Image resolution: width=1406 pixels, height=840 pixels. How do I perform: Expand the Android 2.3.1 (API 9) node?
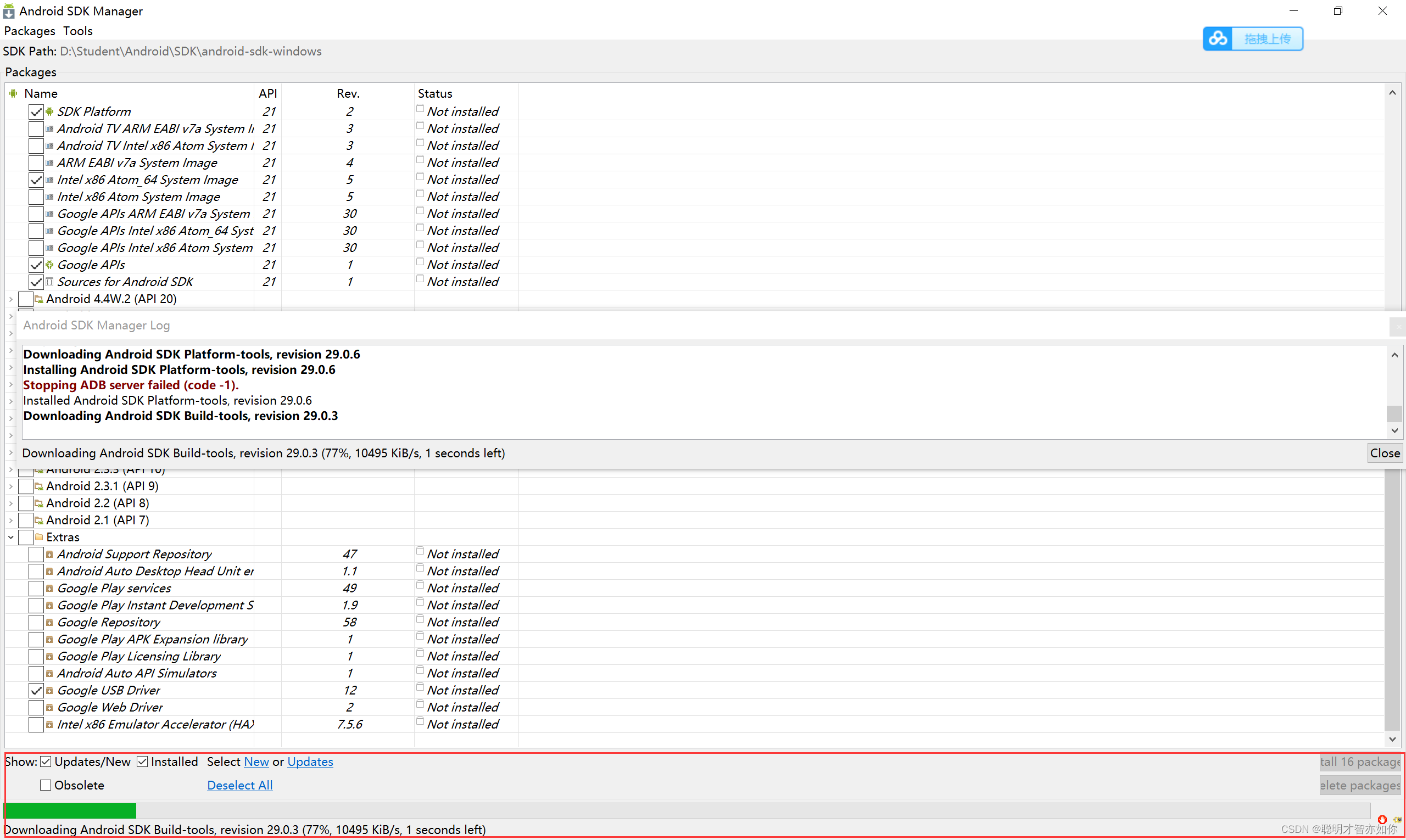pos(11,486)
